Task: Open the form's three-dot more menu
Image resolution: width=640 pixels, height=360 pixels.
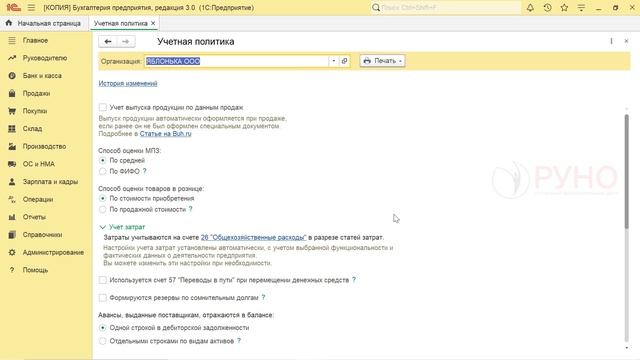Action: [611, 41]
